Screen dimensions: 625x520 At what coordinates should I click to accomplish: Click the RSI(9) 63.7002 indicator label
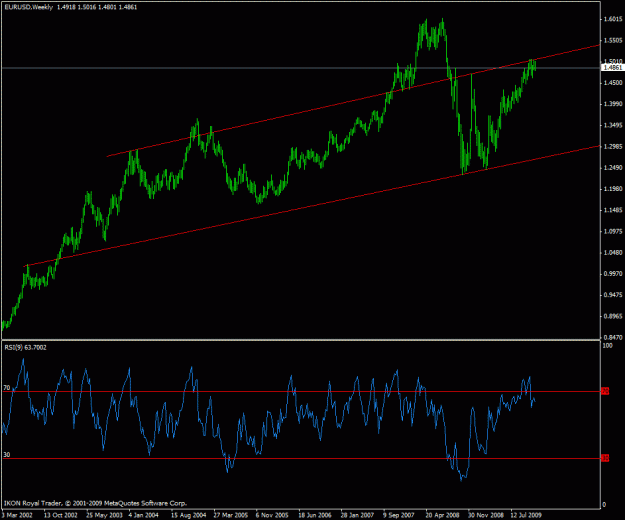26,347
